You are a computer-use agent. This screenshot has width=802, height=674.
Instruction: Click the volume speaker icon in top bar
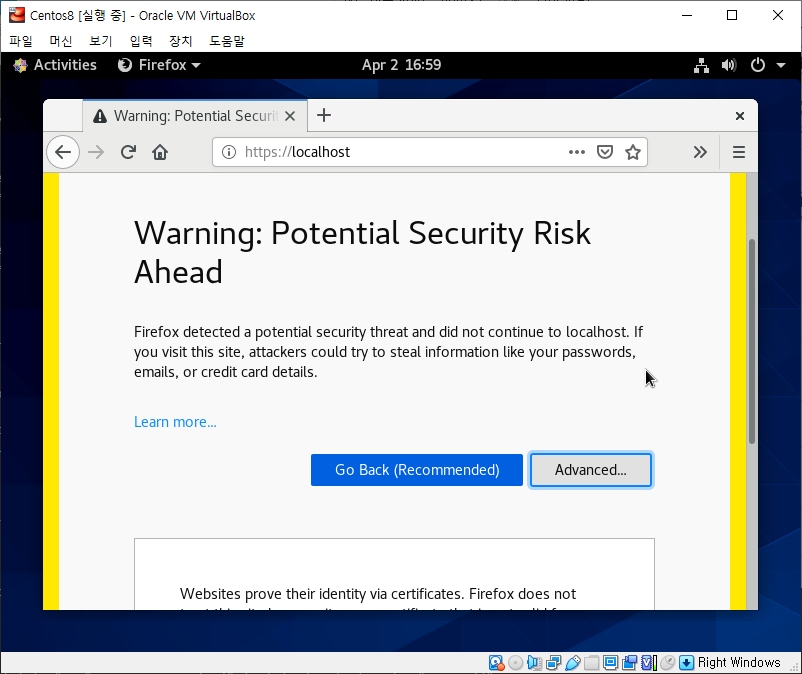click(729, 65)
